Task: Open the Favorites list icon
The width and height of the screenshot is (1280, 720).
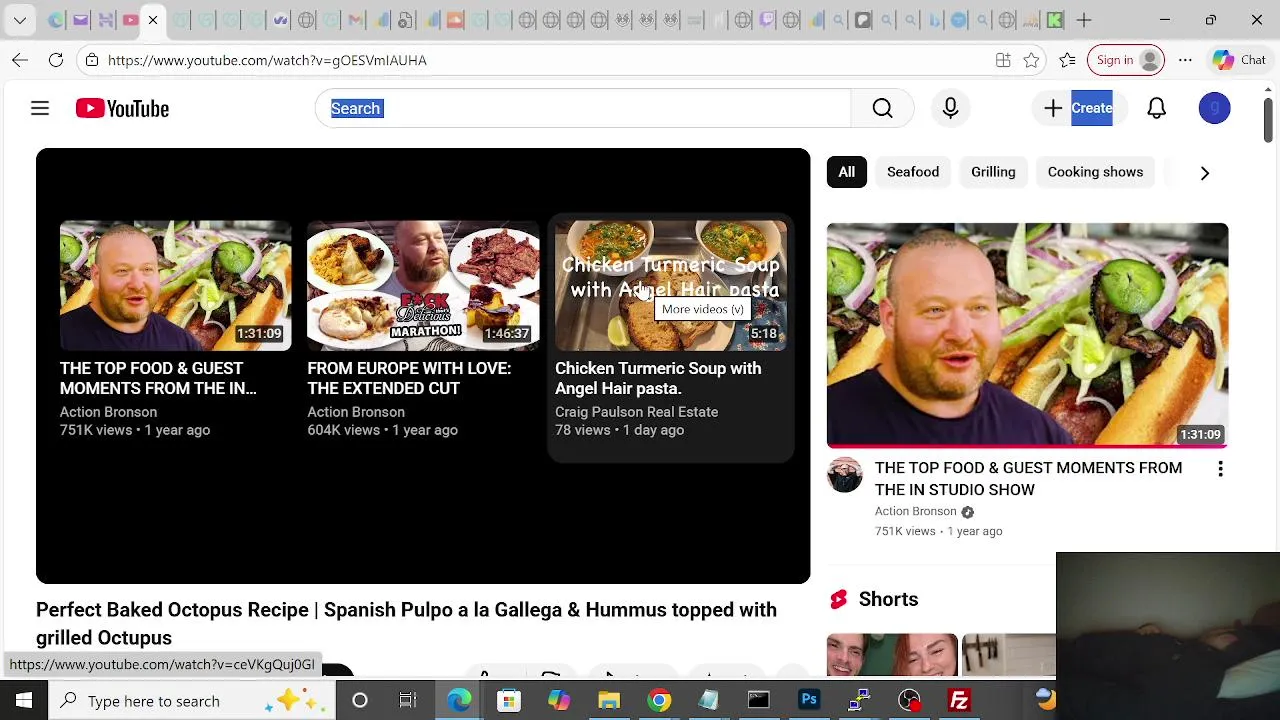Action: 1067,60
